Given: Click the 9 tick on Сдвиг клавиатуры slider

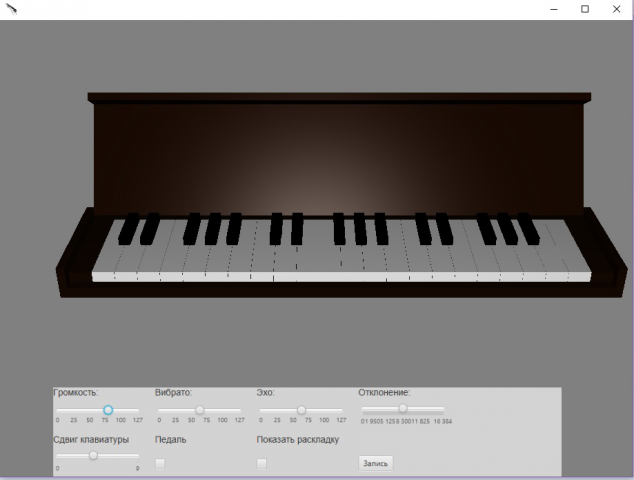Looking at the screenshot, I should 137,469.
